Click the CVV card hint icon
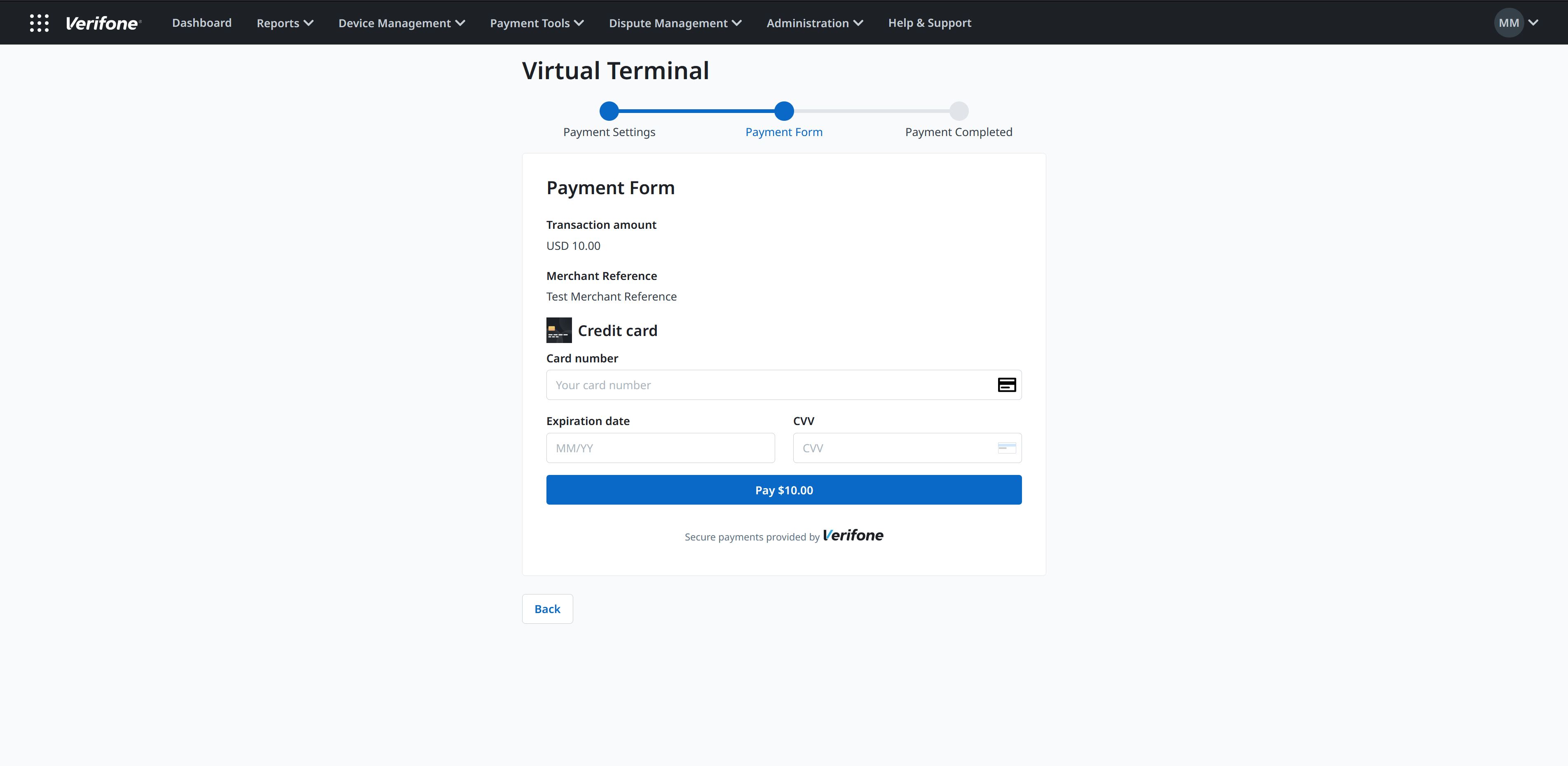Screen dimensions: 1568x766 [1006, 448]
